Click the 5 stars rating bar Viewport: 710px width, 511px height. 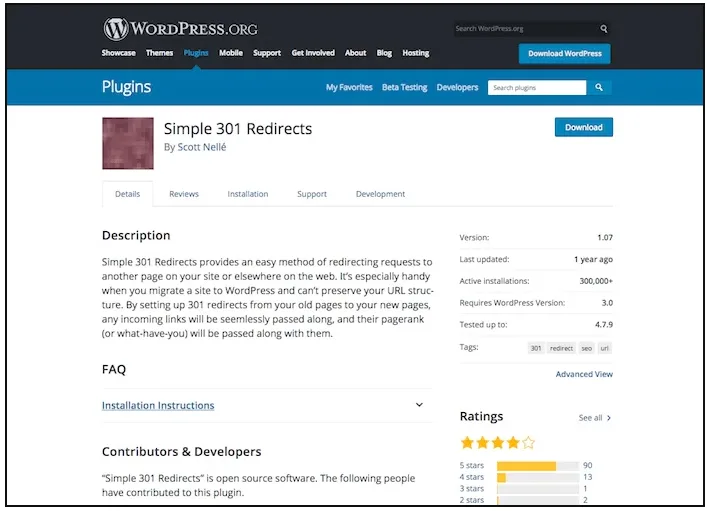538,466
